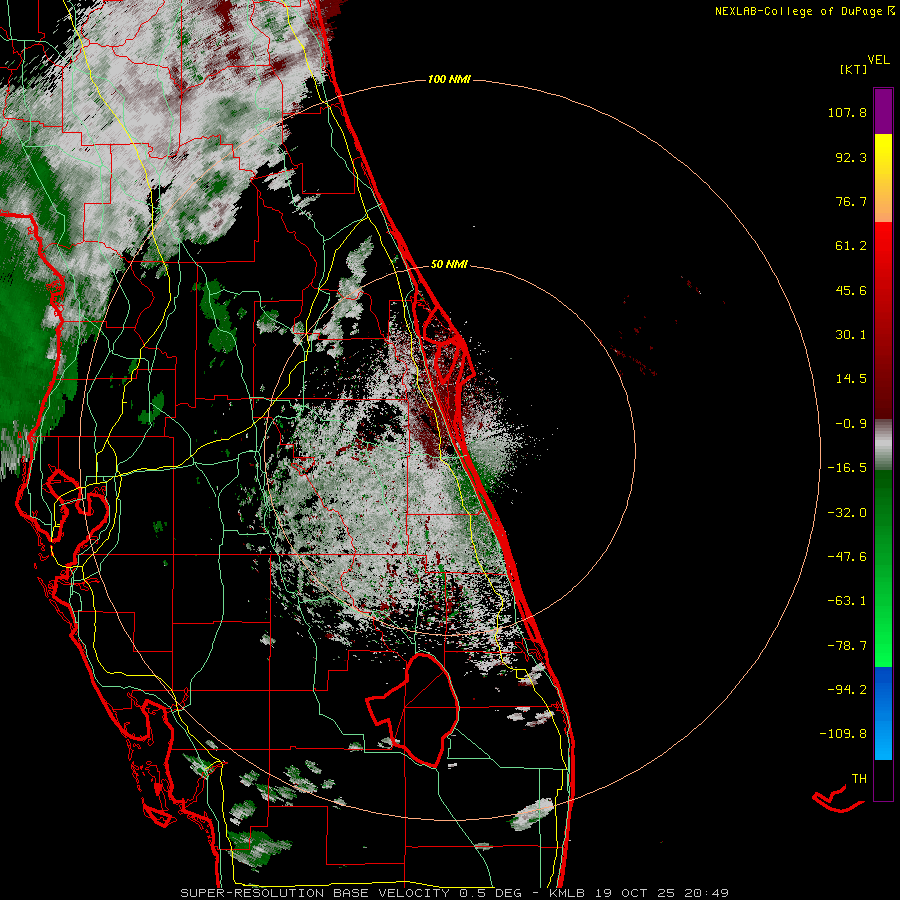900x900 pixels.
Task: Click the -63.1 velocity scale value
Action: [x=847, y=601]
